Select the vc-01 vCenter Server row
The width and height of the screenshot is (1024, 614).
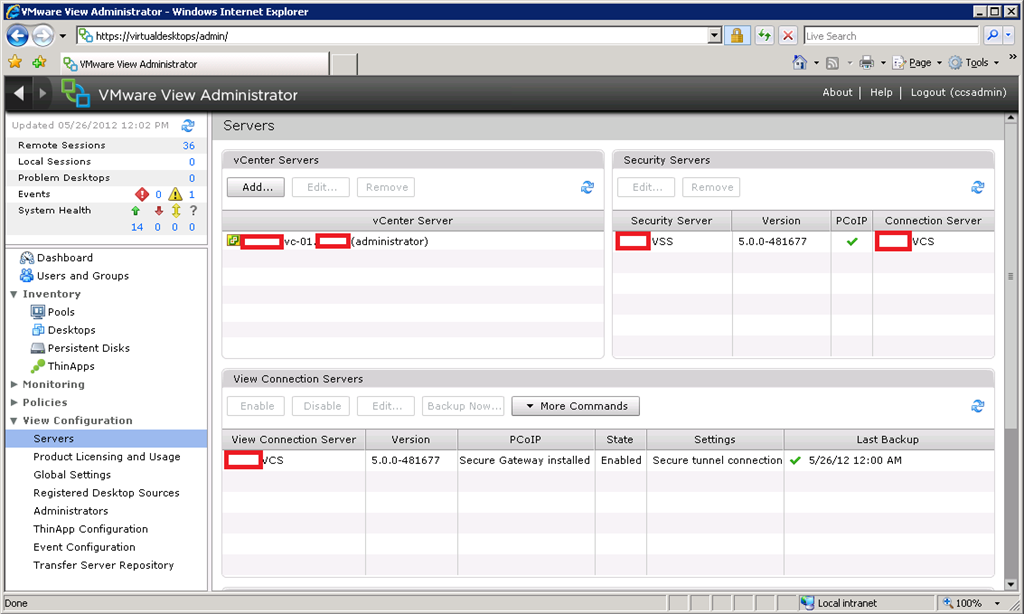412,242
